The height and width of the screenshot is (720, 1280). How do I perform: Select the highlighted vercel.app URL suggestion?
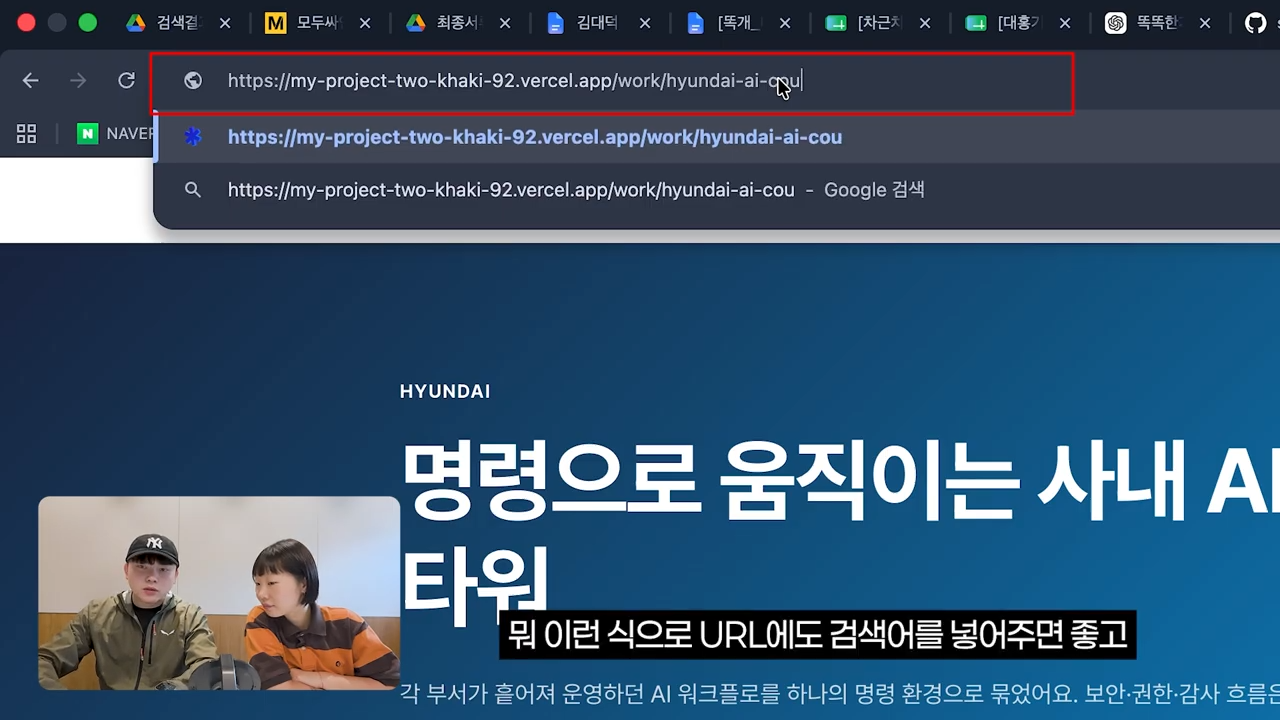716,137
